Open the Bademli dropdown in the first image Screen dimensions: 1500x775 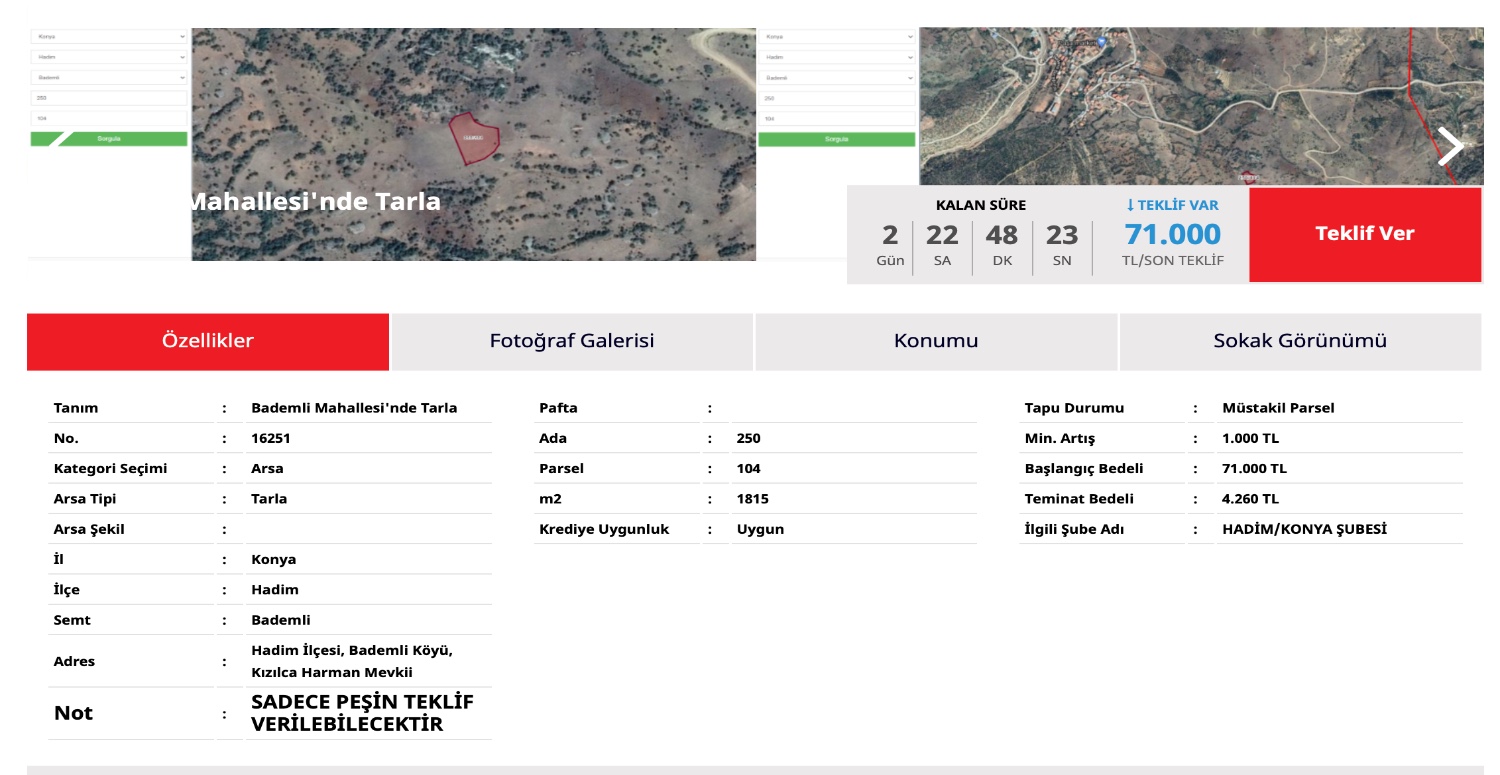pyautogui.click(x=109, y=77)
